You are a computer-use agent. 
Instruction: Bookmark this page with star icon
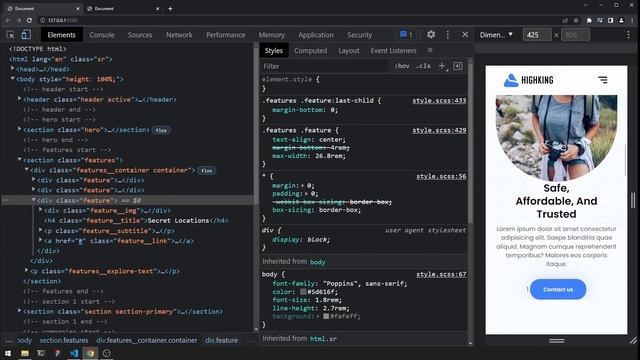(576, 20)
